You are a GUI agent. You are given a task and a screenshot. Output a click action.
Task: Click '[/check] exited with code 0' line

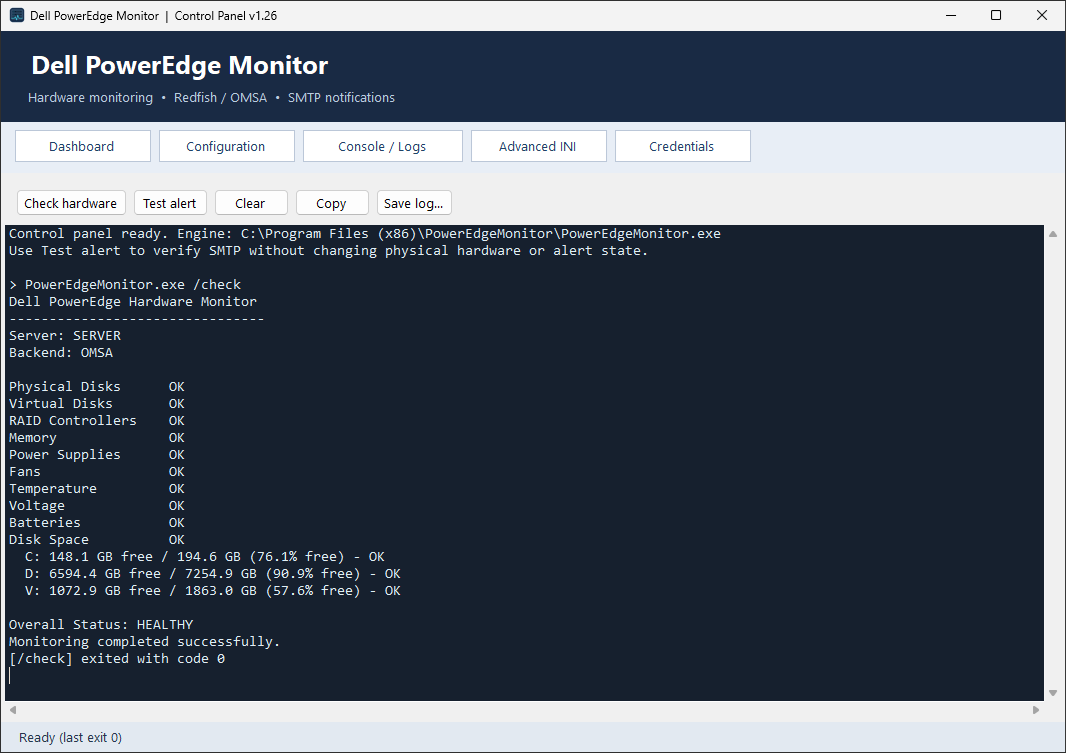pos(117,658)
